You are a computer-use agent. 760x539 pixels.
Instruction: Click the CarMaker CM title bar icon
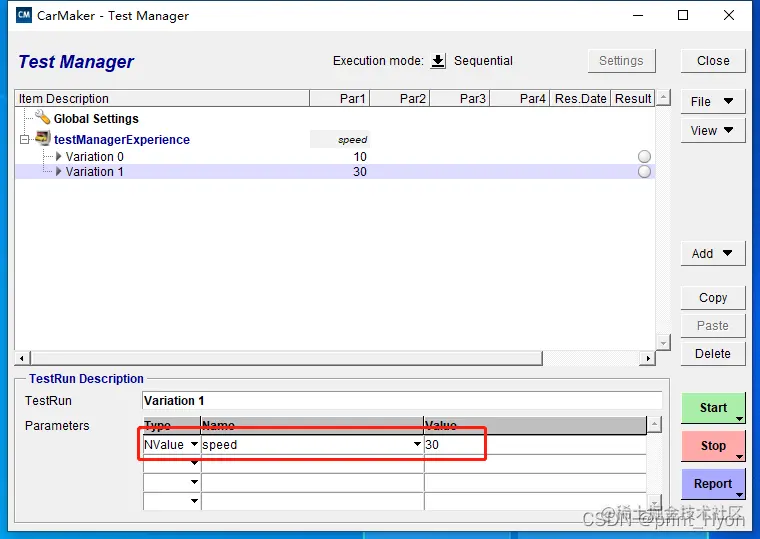point(24,15)
